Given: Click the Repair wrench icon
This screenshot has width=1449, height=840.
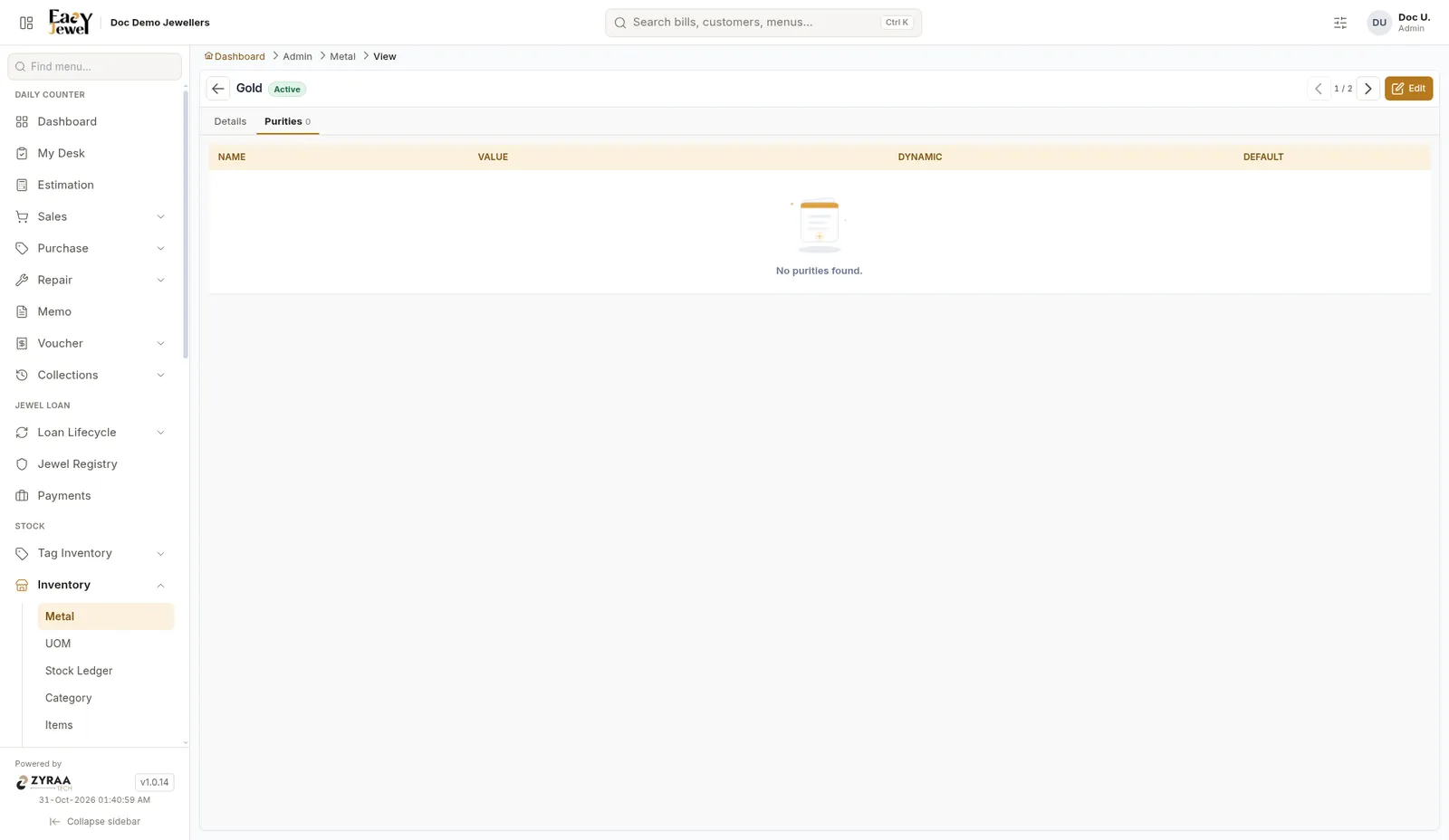Looking at the screenshot, I should pyautogui.click(x=22, y=280).
